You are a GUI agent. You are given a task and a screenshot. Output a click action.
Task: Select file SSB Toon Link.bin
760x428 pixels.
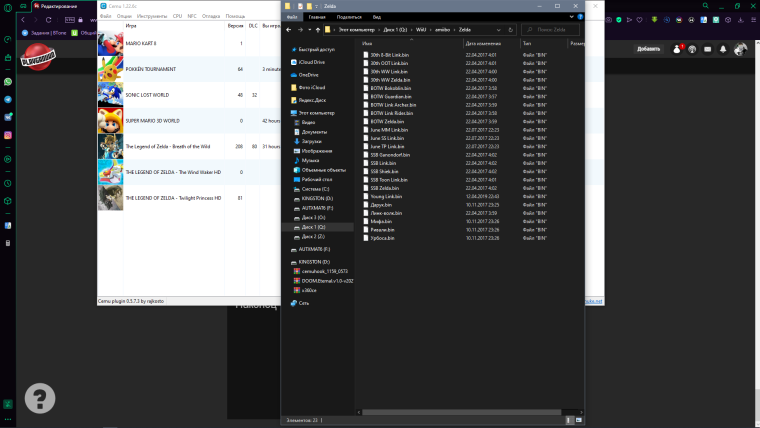coord(389,180)
